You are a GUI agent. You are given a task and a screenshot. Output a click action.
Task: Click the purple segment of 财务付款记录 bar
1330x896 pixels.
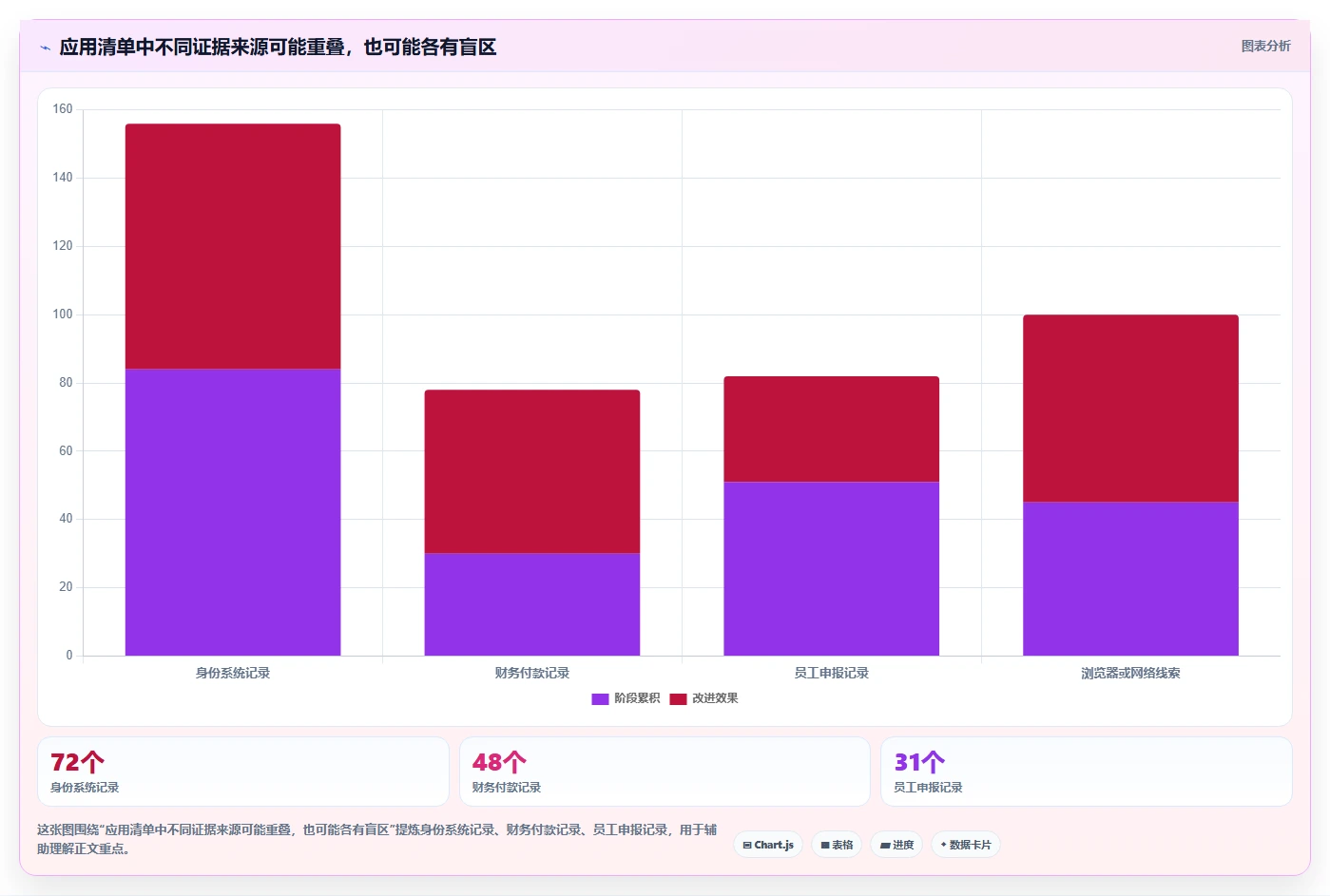pos(532,604)
